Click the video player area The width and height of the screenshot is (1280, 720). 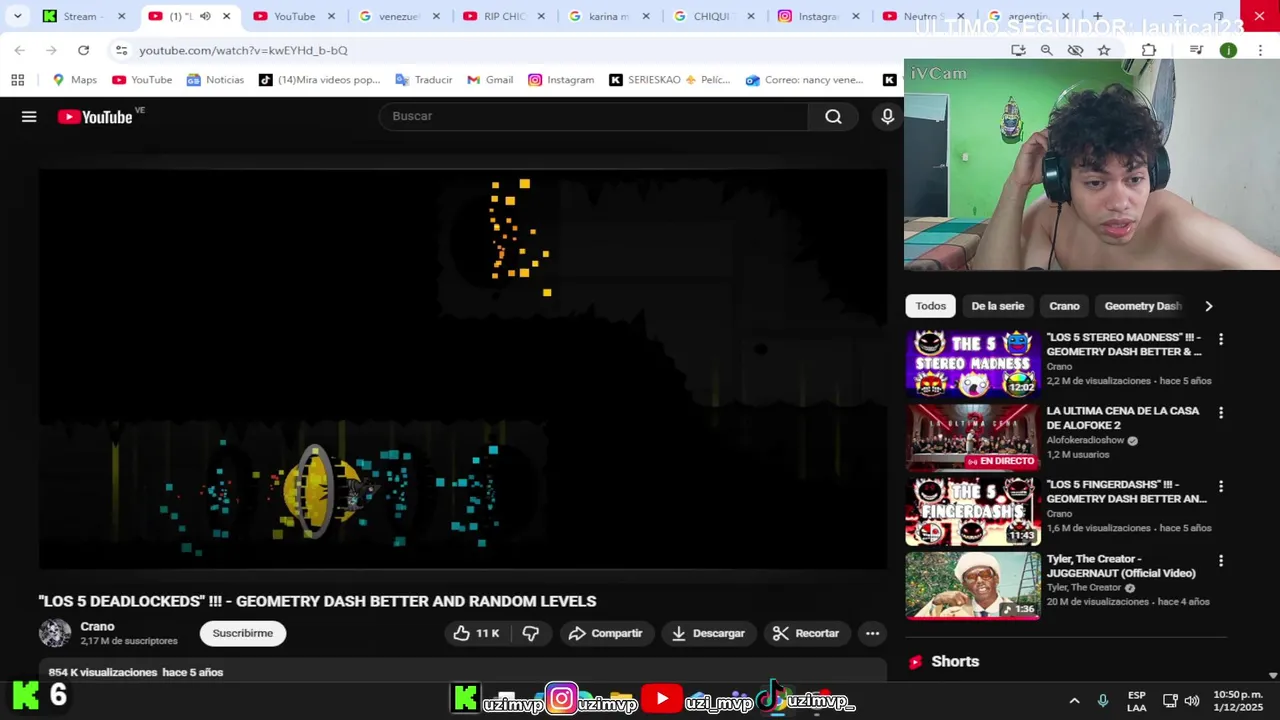pyautogui.click(x=463, y=370)
